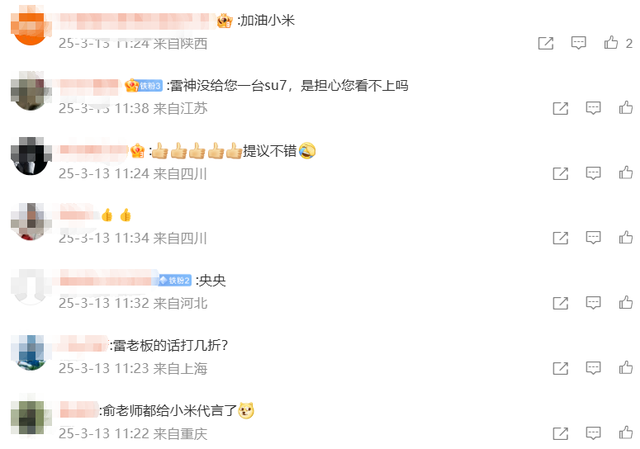
Task: Open avatar of the 重庆 commenter
Action: [x=30, y=416]
